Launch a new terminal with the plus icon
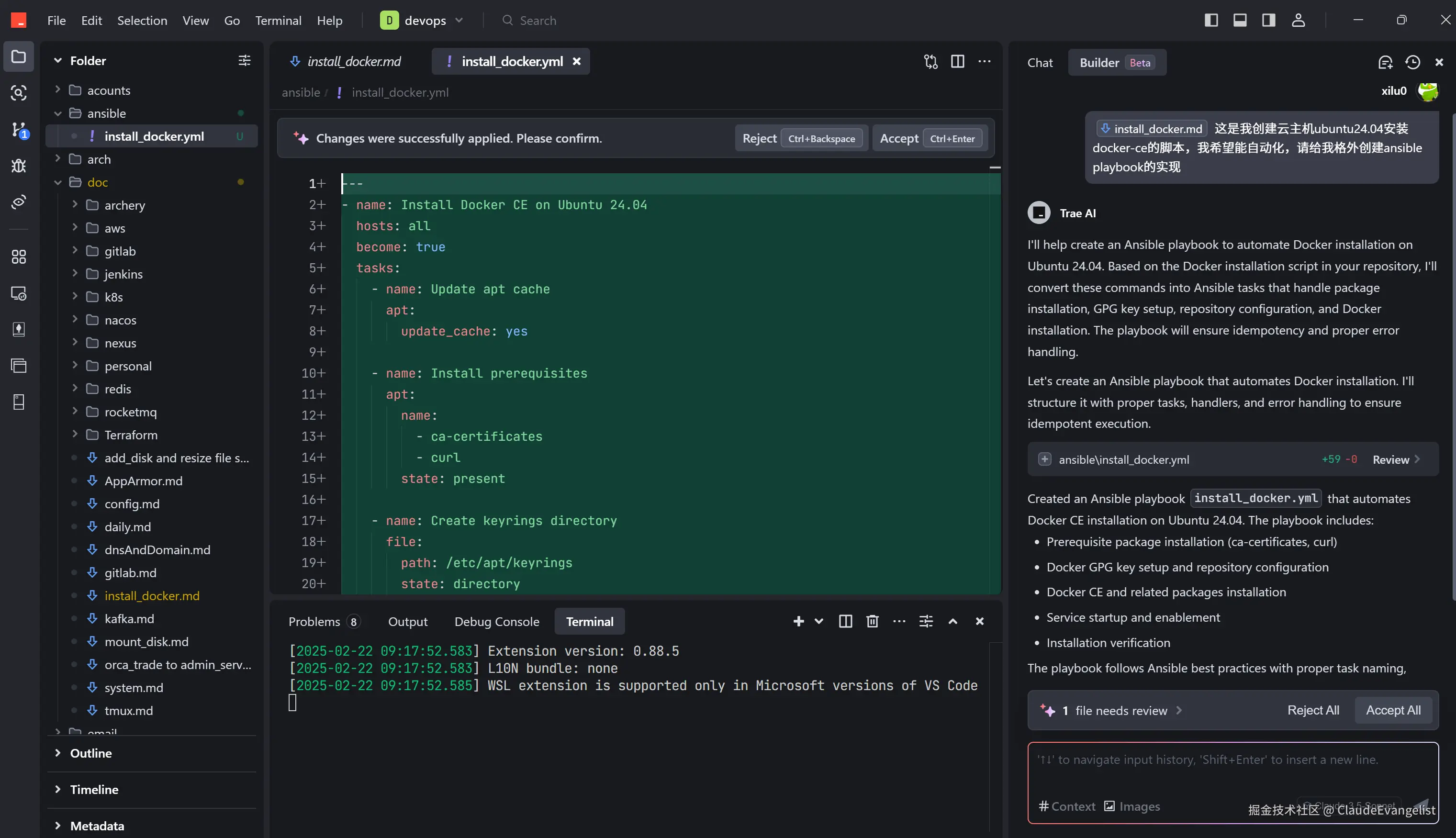This screenshot has width=1456, height=838. tap(799, 621)
